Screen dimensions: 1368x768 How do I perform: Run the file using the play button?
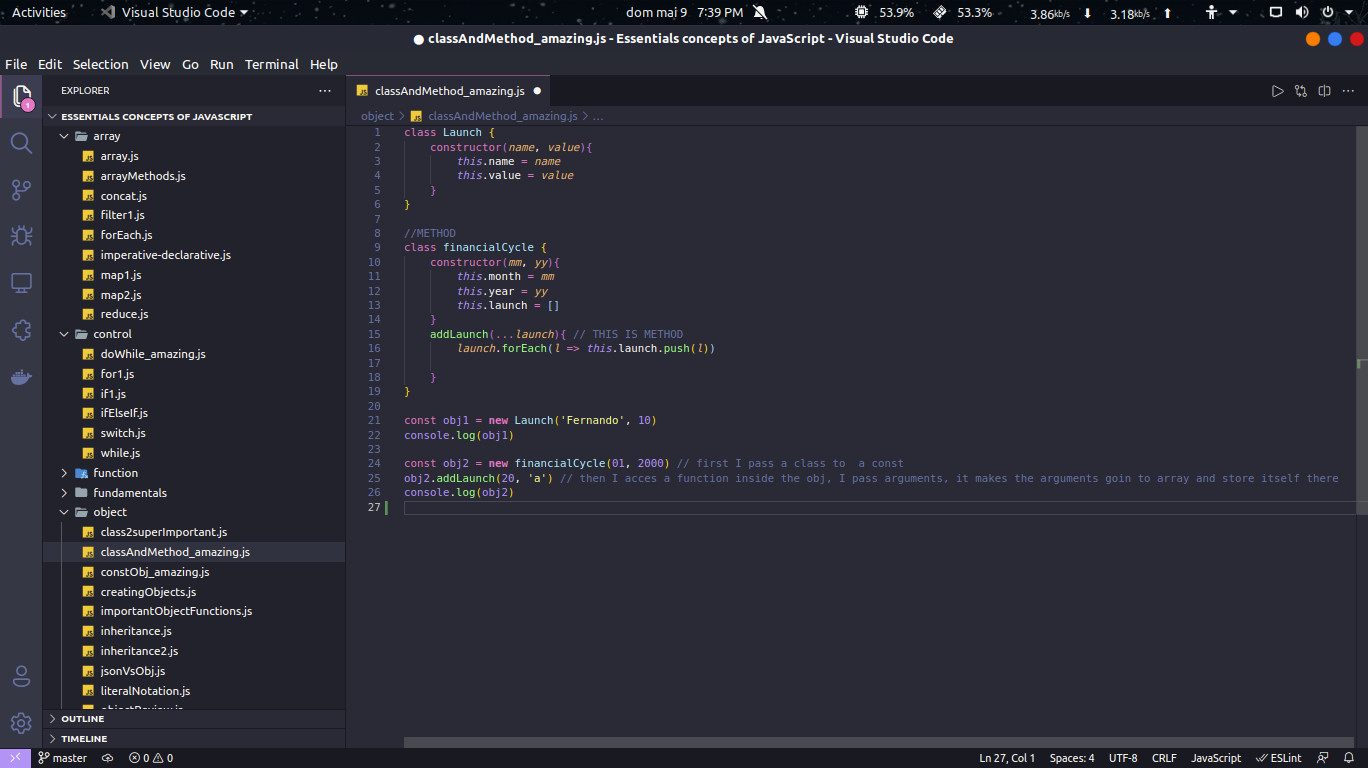tap(1277, 90)
